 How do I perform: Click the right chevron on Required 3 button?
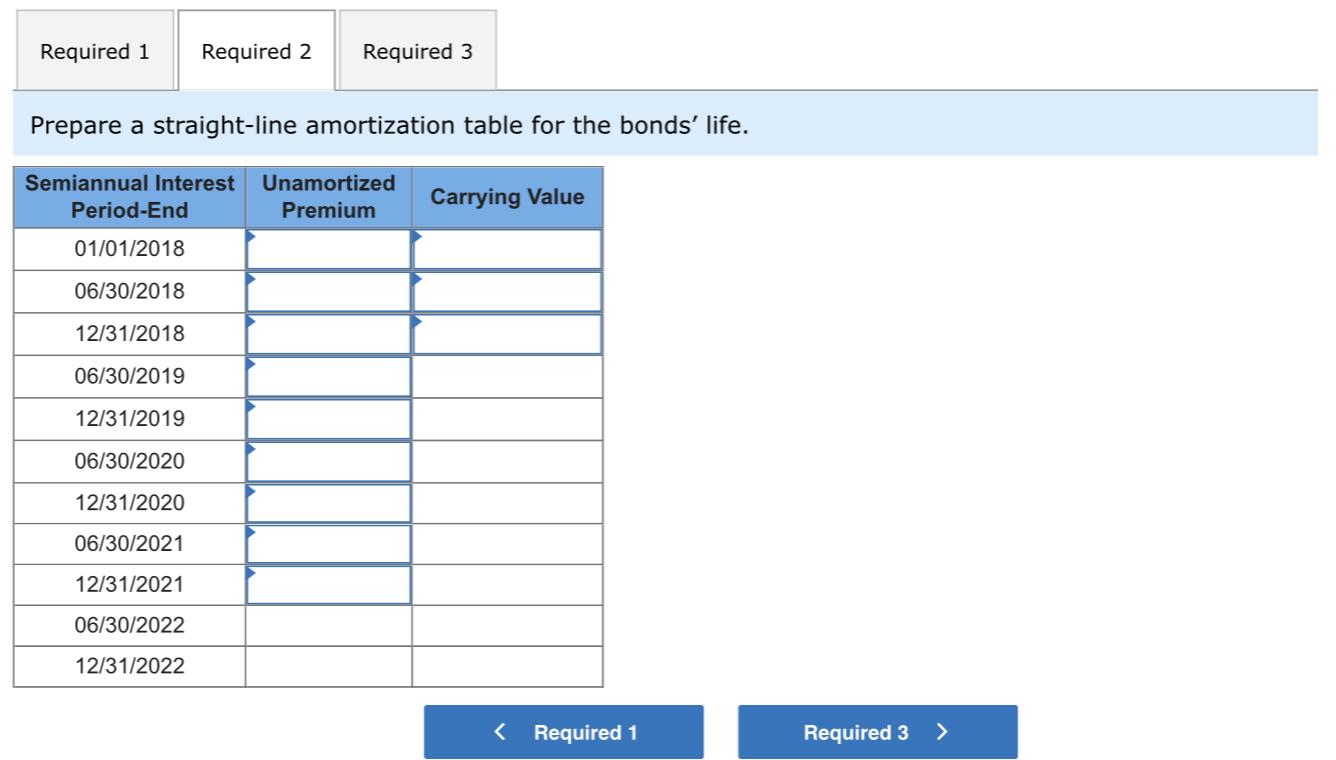(x=940, y=731)
